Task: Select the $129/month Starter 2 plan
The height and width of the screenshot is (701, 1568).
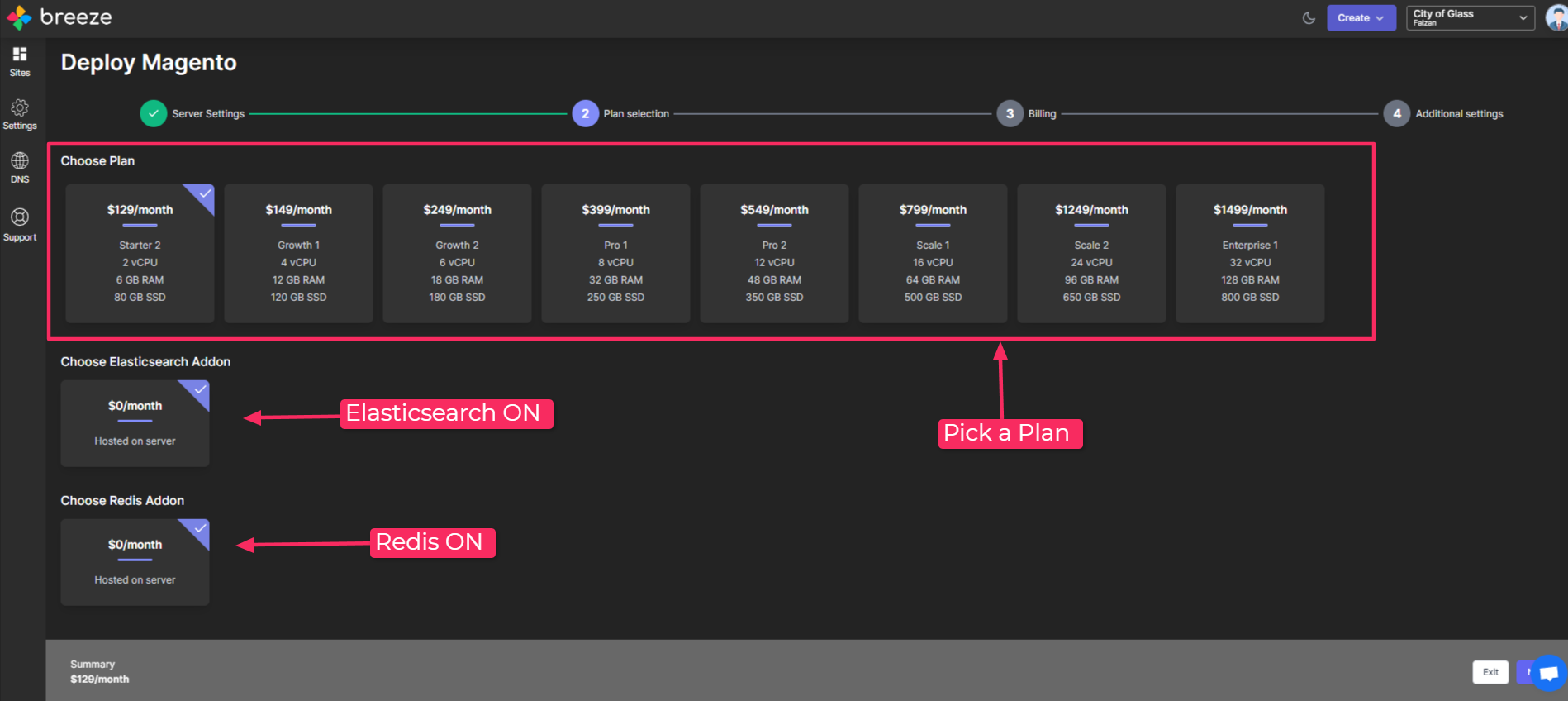Action: 140,253
